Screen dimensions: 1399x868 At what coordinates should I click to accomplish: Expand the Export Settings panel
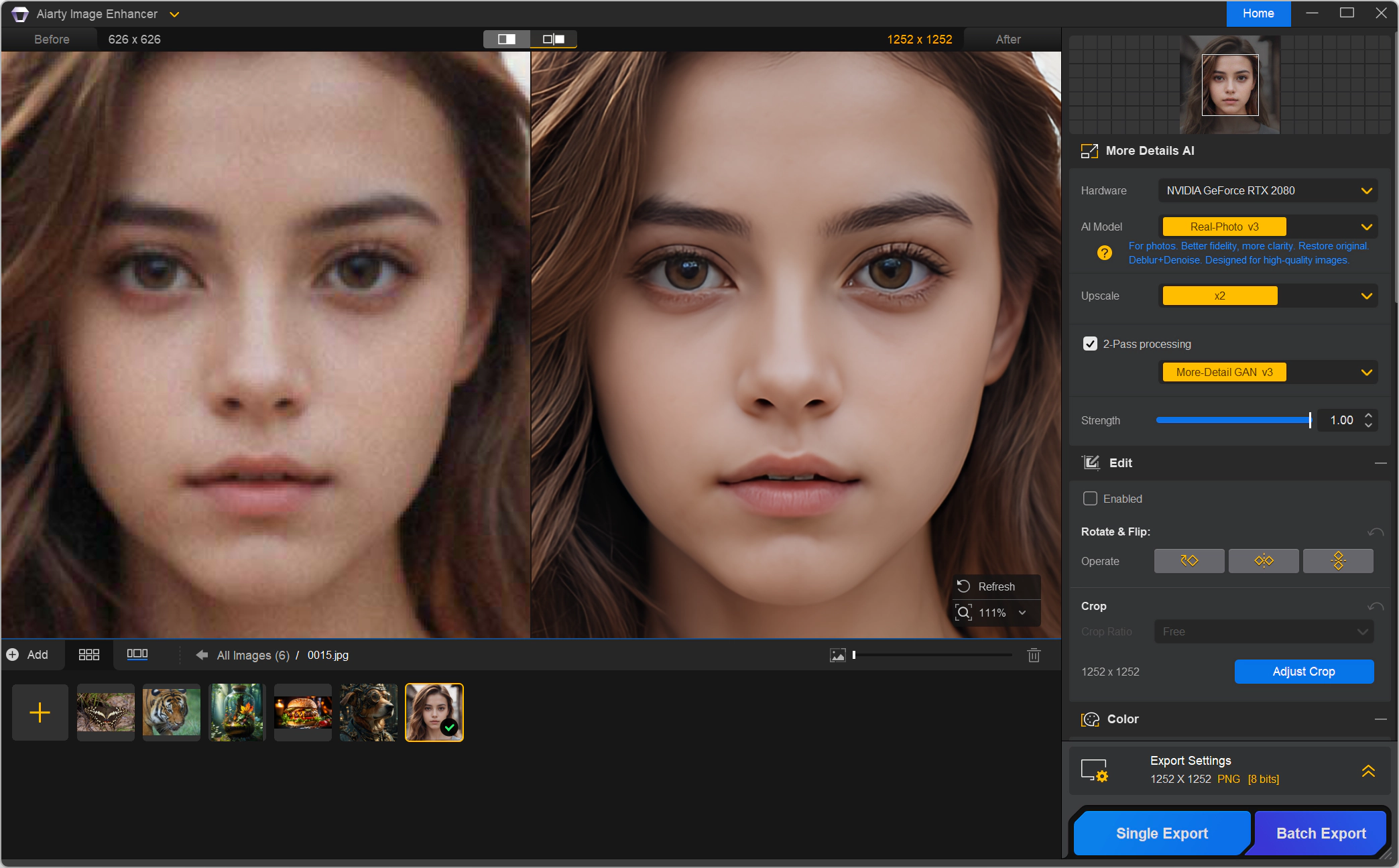[x=1367, y=770]
